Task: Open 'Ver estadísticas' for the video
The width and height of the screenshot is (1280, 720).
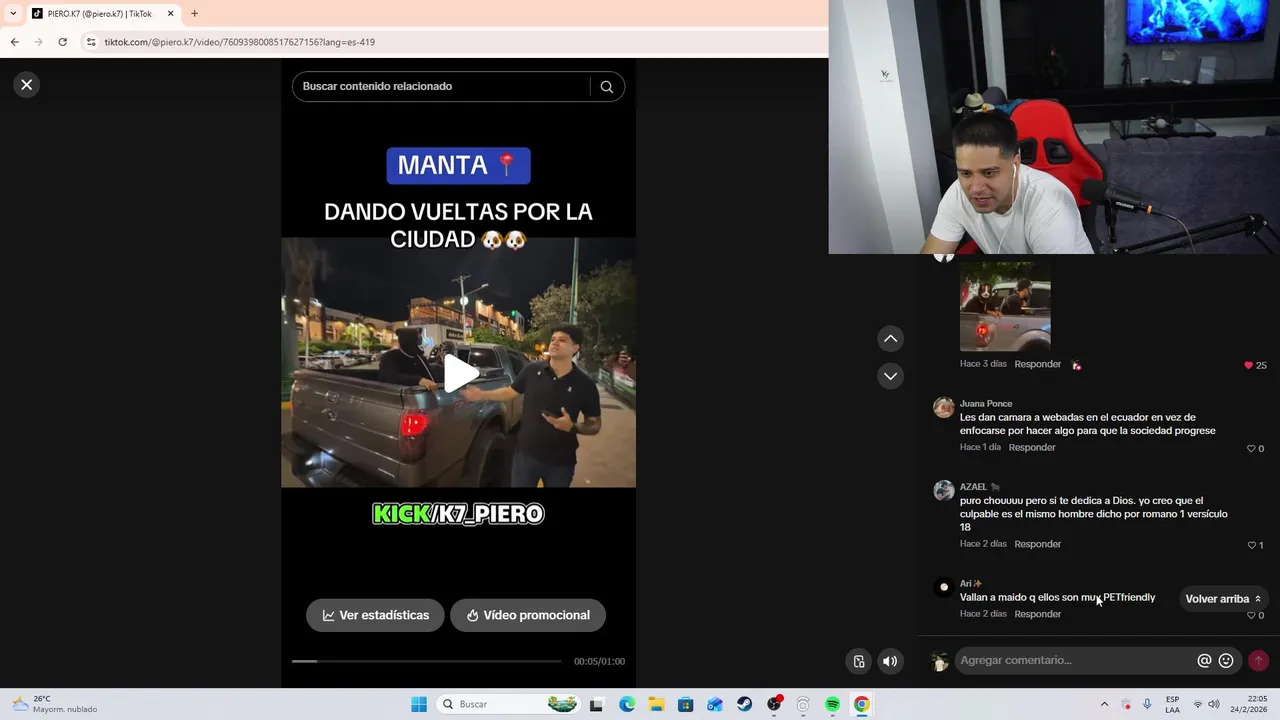Action: pos(375,615)
